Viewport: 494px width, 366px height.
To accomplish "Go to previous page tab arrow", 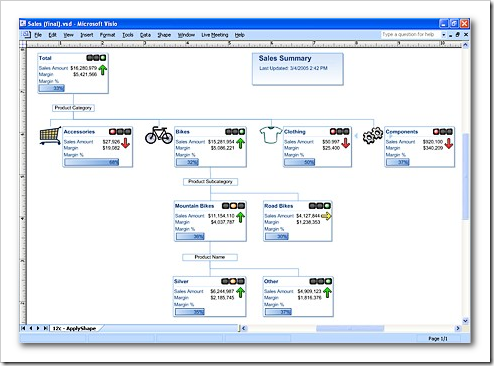I will click(31, 328).
